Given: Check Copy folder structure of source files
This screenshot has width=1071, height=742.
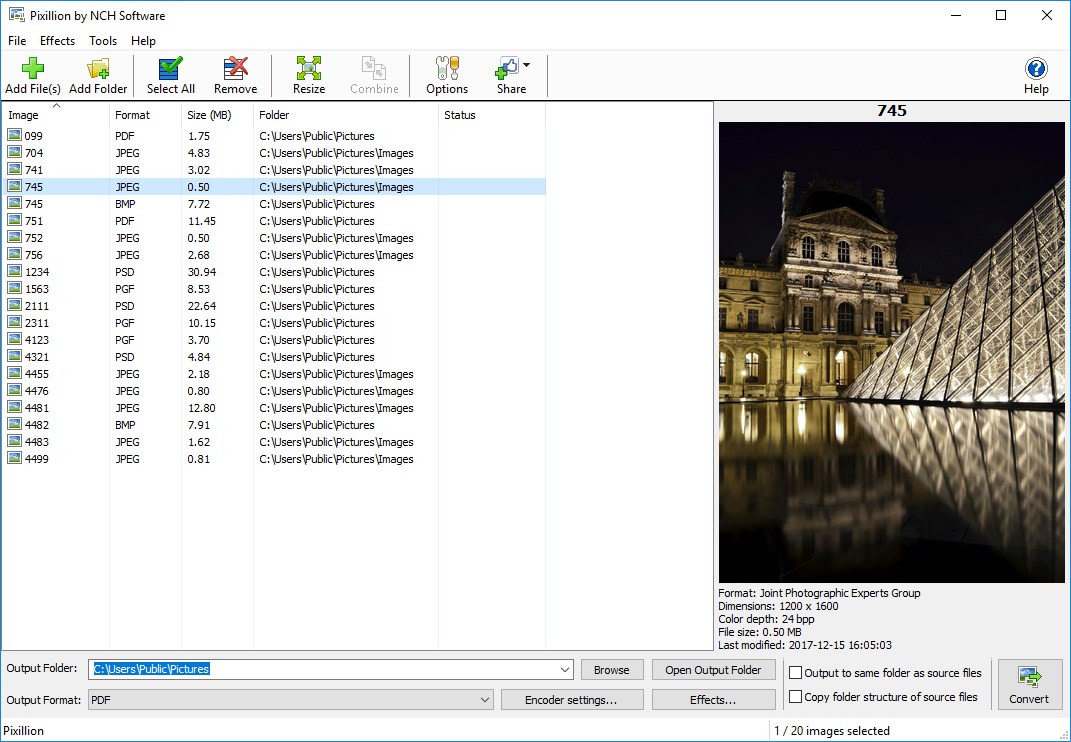Looking at the screenshot, I should pyautogui.click(x=796, y=697).
